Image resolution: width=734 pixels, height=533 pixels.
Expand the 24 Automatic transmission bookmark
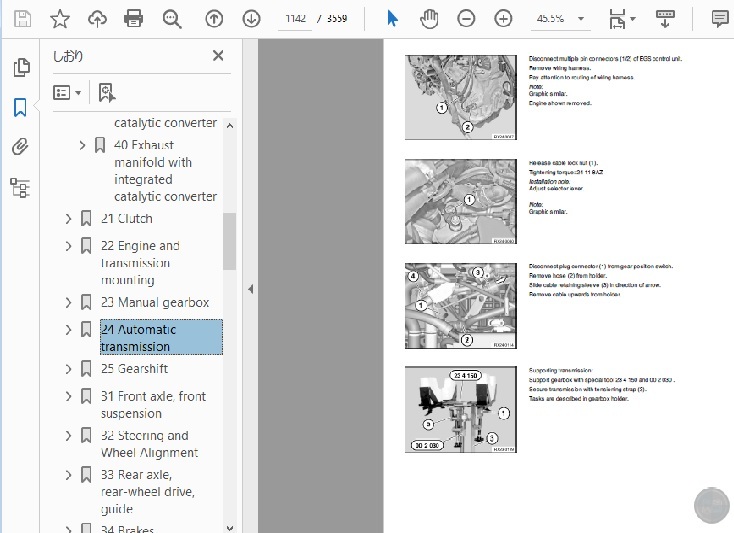68,330
